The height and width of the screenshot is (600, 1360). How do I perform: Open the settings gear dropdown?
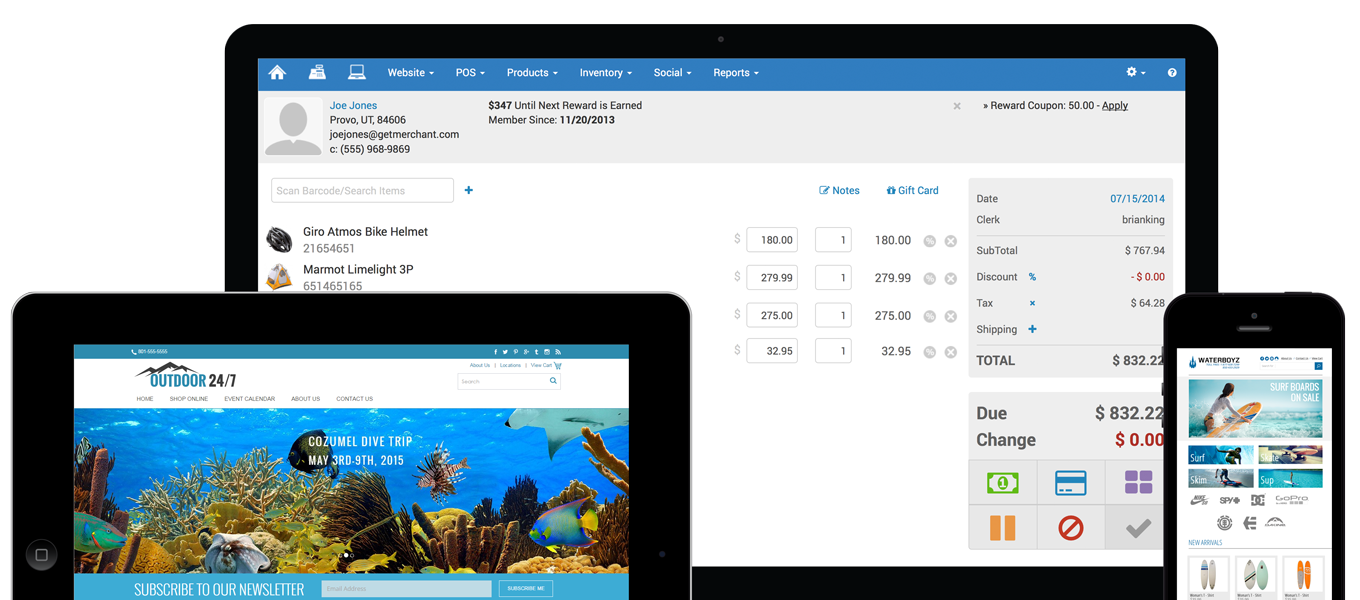pyautogui.click(x=1133, y=72)
